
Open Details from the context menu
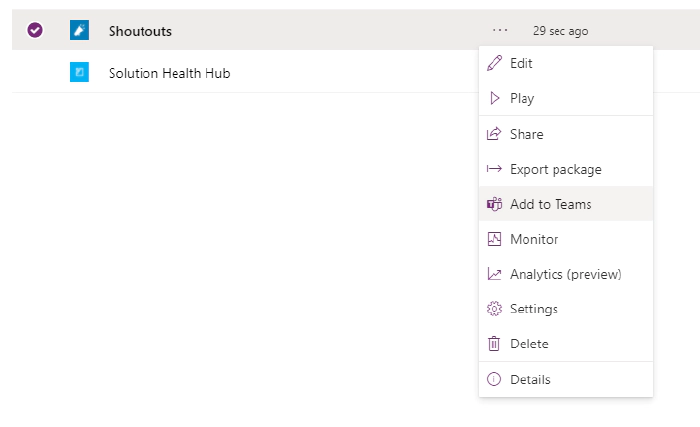[x=566, y=379]
